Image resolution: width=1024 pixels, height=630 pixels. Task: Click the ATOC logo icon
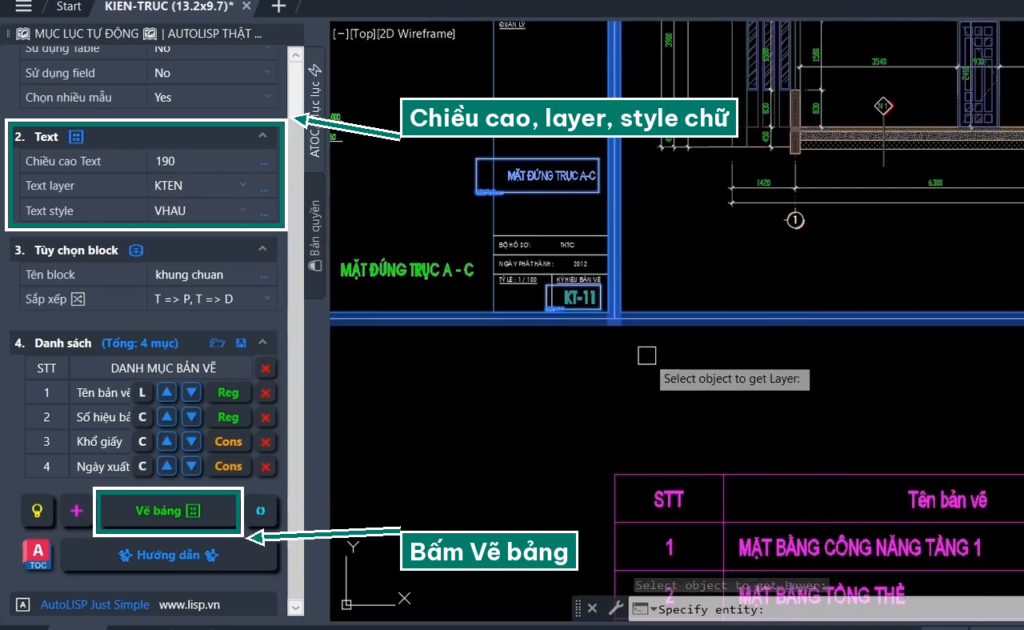pos(38,555)
